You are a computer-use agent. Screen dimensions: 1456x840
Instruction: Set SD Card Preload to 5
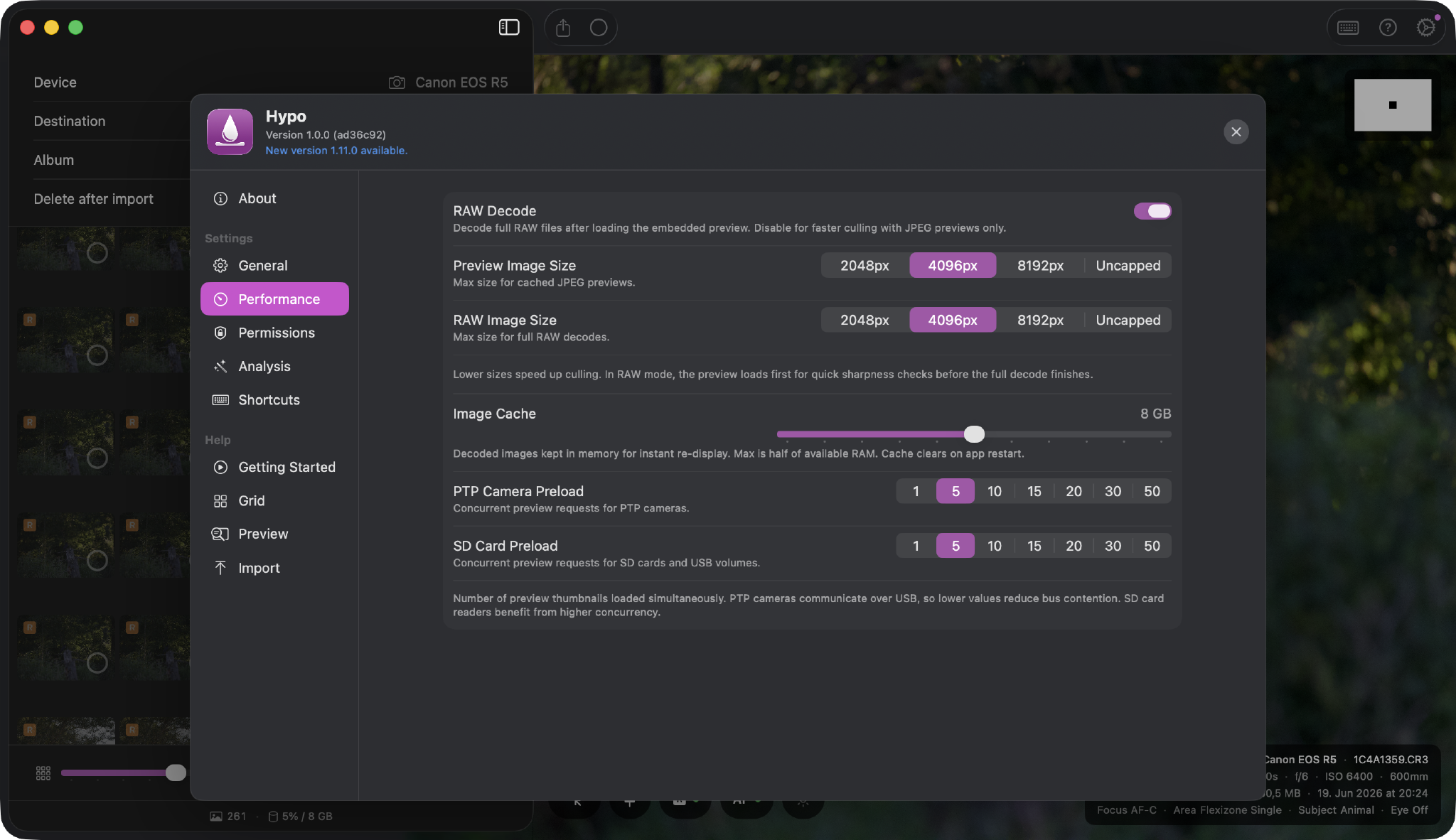click(955, 546)
